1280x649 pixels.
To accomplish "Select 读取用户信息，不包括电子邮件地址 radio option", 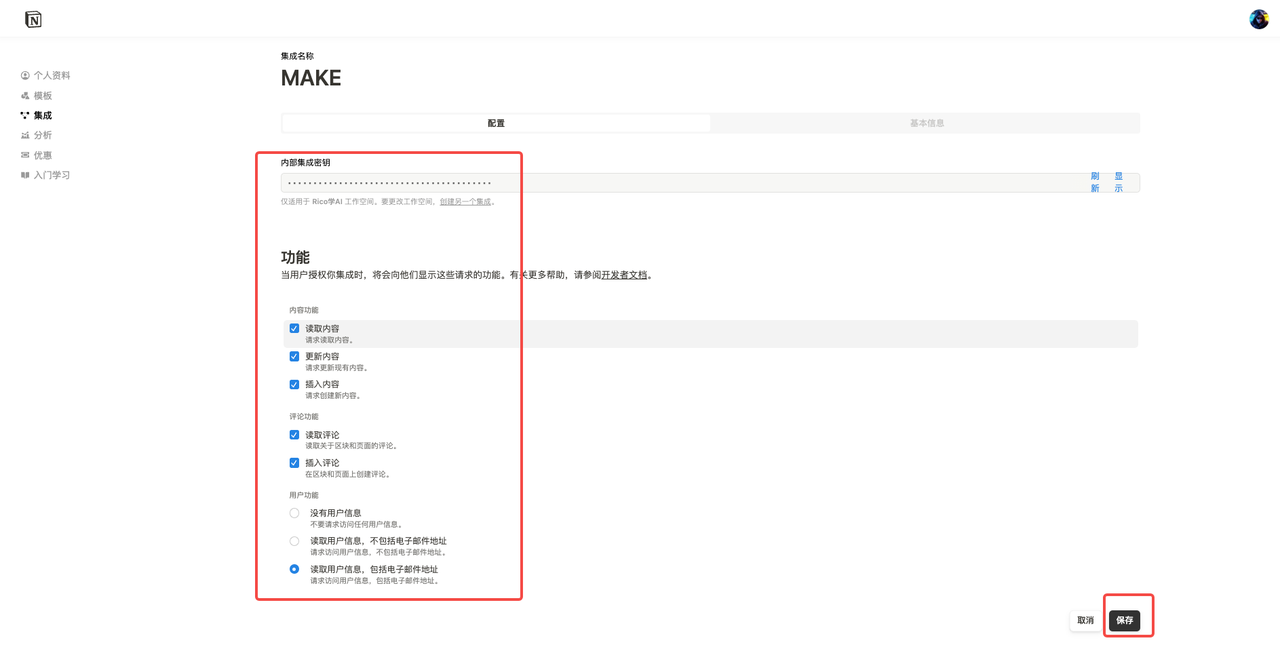I will click(x=294, y=541).
